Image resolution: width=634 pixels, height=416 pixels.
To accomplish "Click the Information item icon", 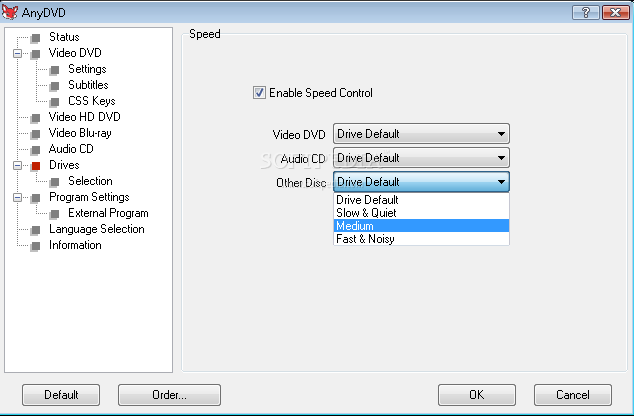I will click(x=36, y=246).
